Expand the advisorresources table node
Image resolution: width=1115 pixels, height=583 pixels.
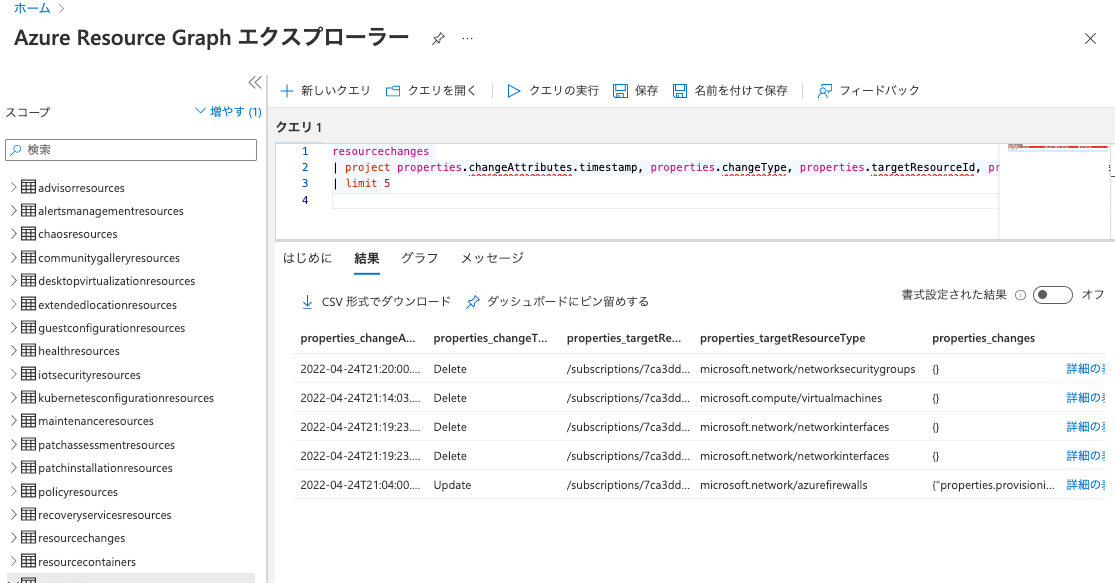[14, 187]
